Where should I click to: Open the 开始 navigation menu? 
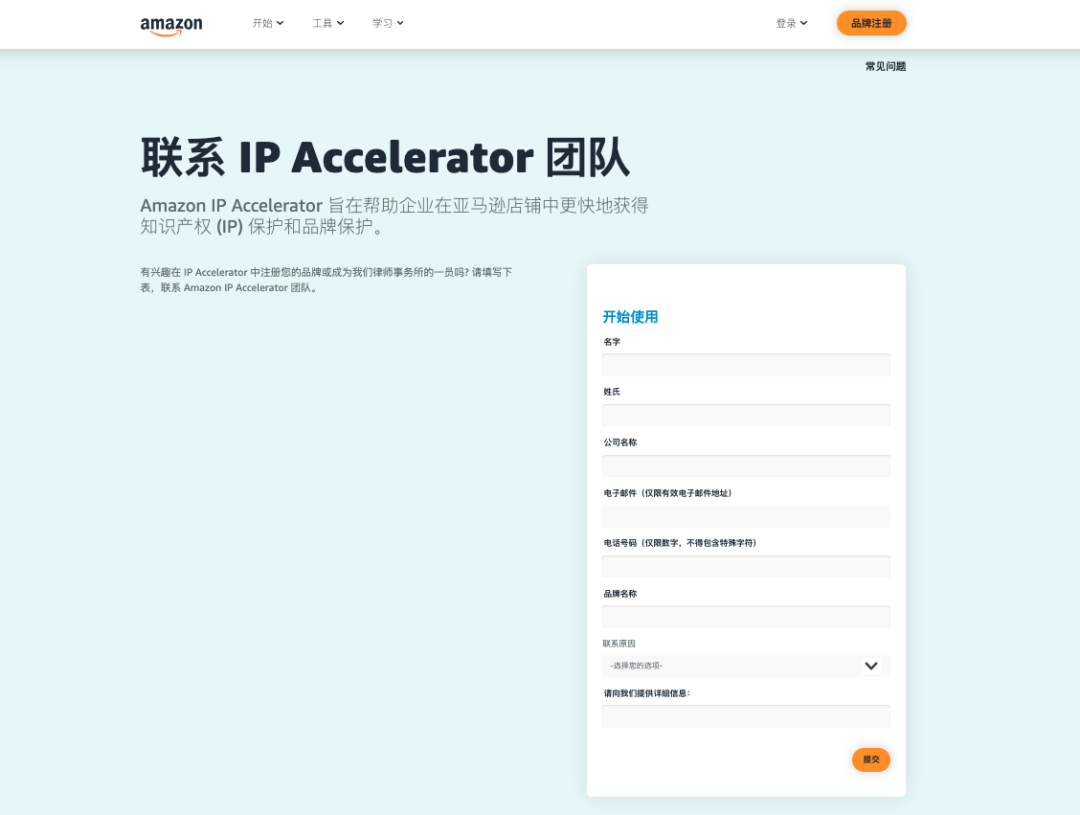[268, 23]
